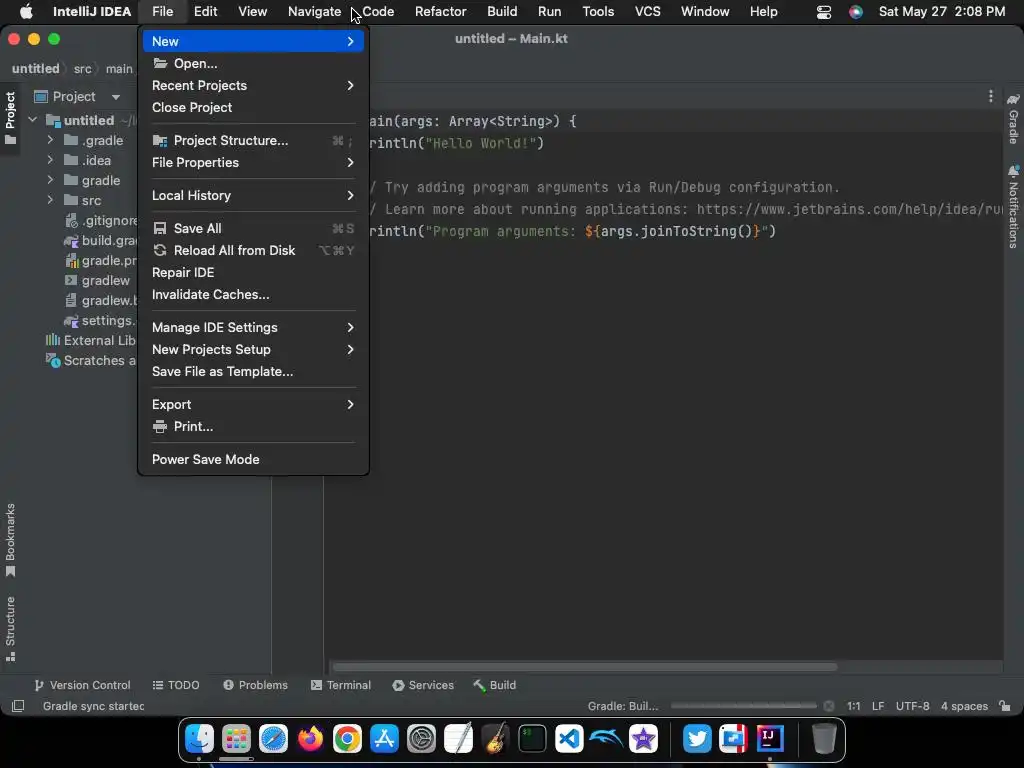Viewport: 1024px width, 768px height.
Task: Expand Recent Projects submenu
Action: click(253, 86)
